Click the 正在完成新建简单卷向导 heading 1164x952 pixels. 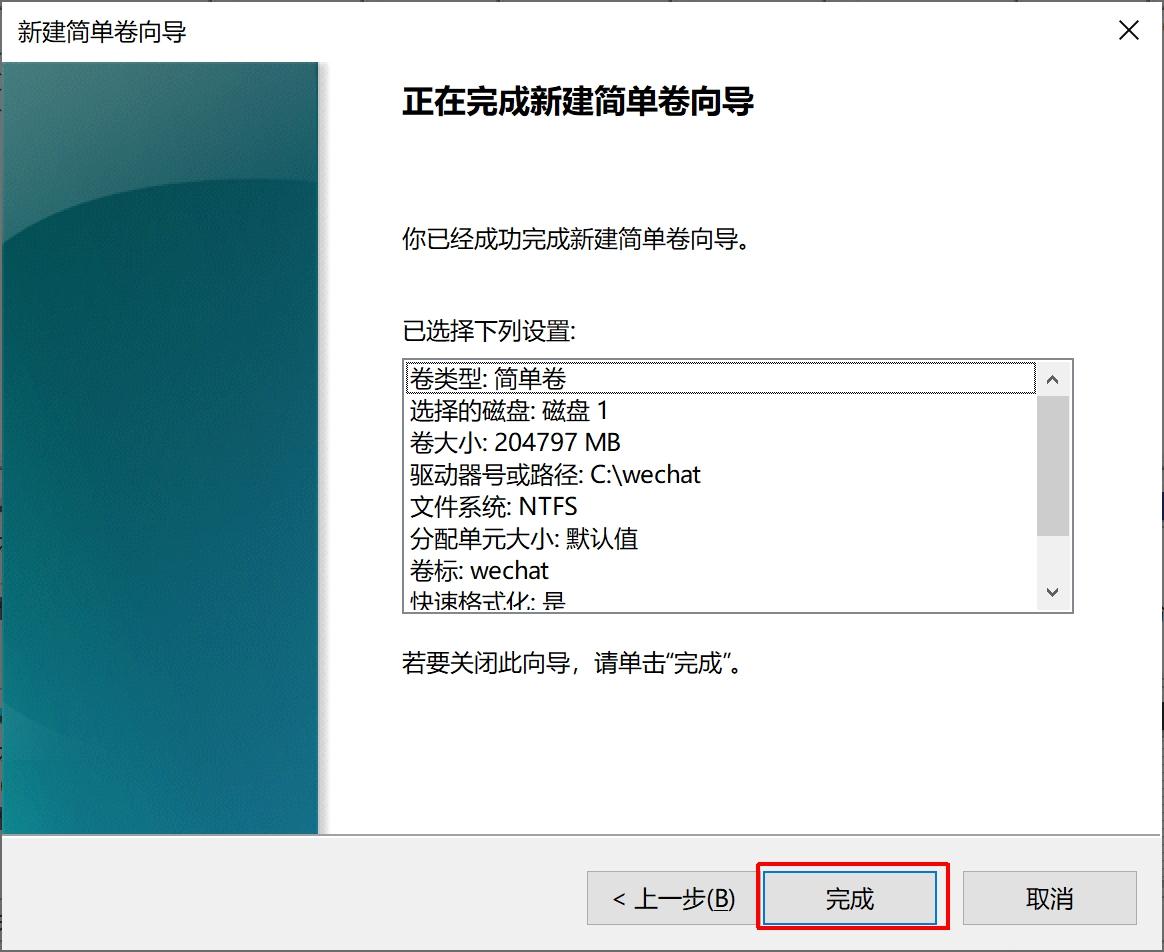tap(578, 101)
